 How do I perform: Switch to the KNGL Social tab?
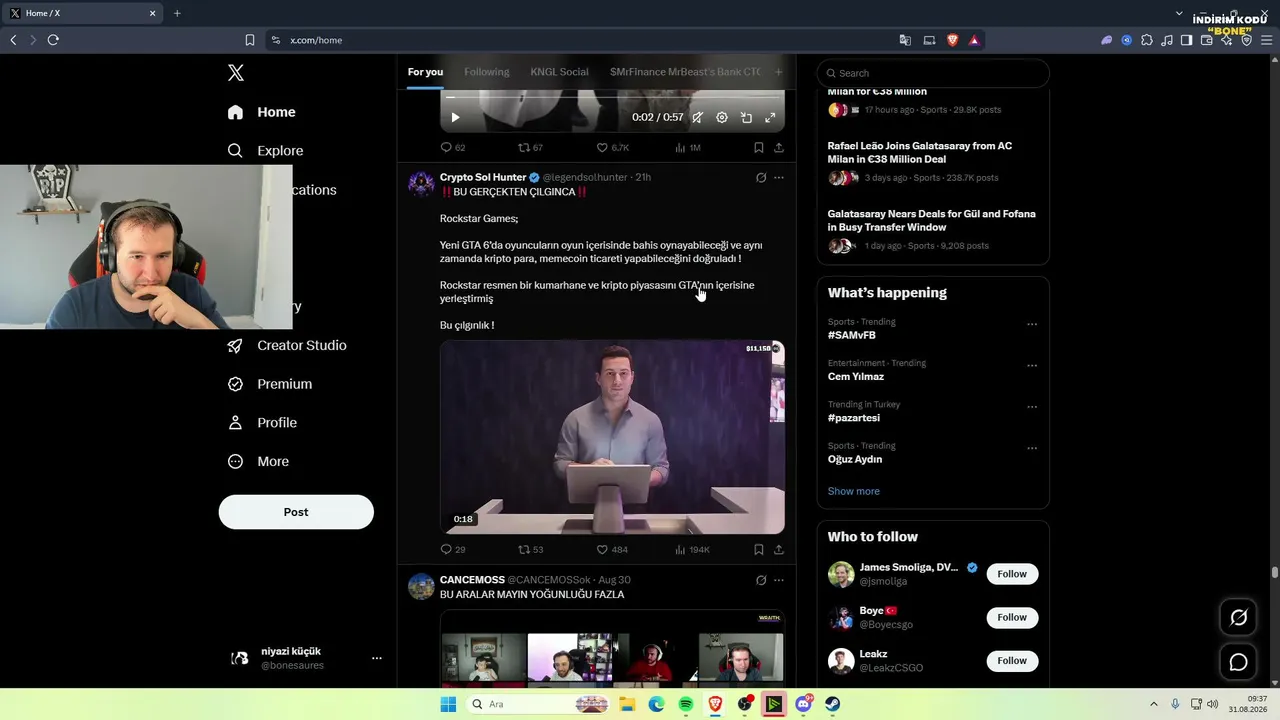tap(559, 72)
